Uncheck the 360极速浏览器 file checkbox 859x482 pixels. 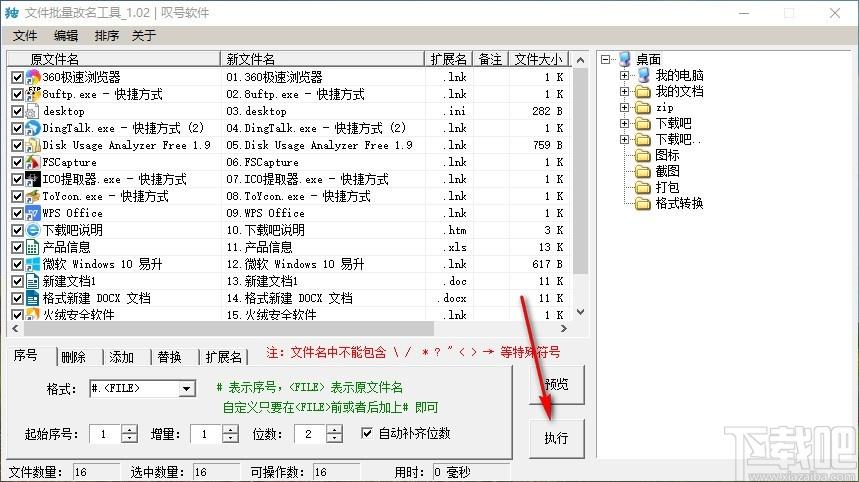17,77
